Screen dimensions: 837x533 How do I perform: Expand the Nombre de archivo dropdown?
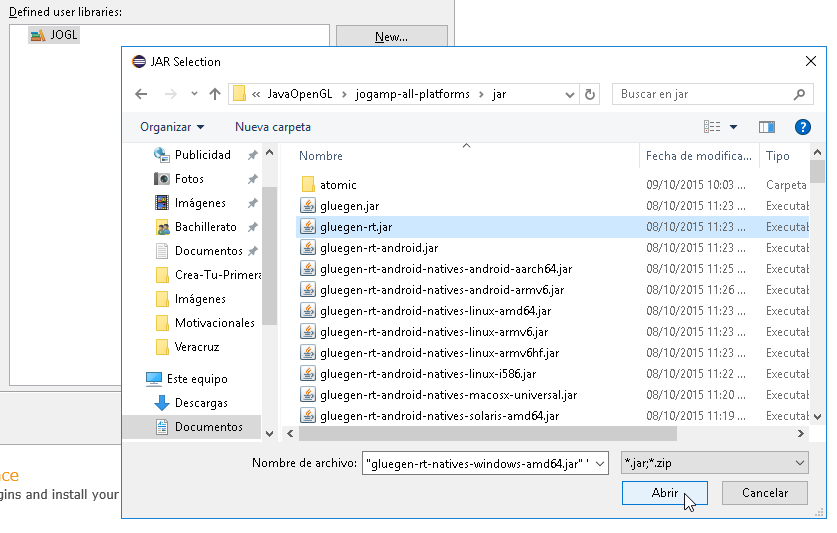(x=600, y=464)
